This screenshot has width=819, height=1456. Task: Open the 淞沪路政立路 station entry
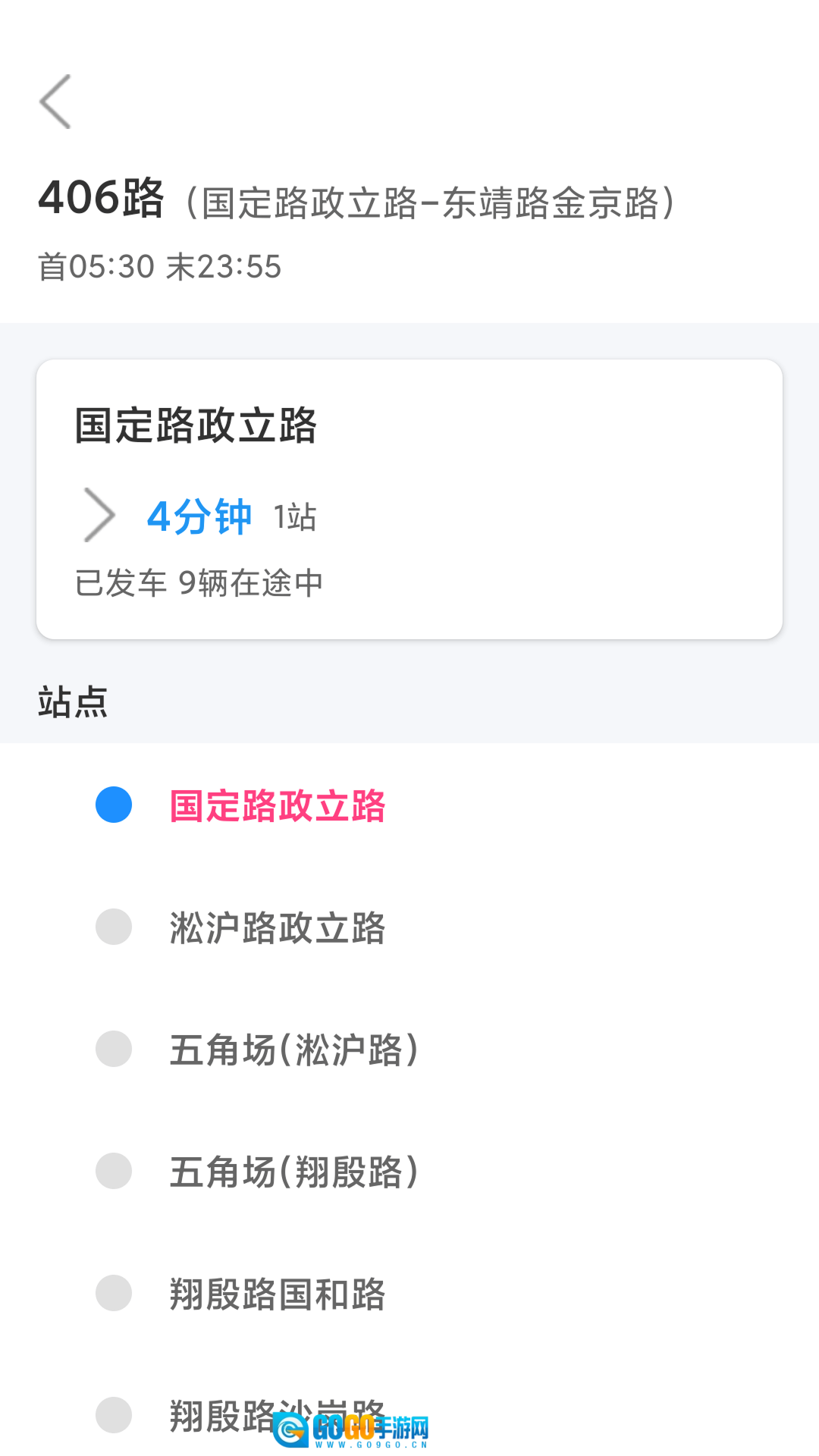pyautogui.click(x=278, y=927)
